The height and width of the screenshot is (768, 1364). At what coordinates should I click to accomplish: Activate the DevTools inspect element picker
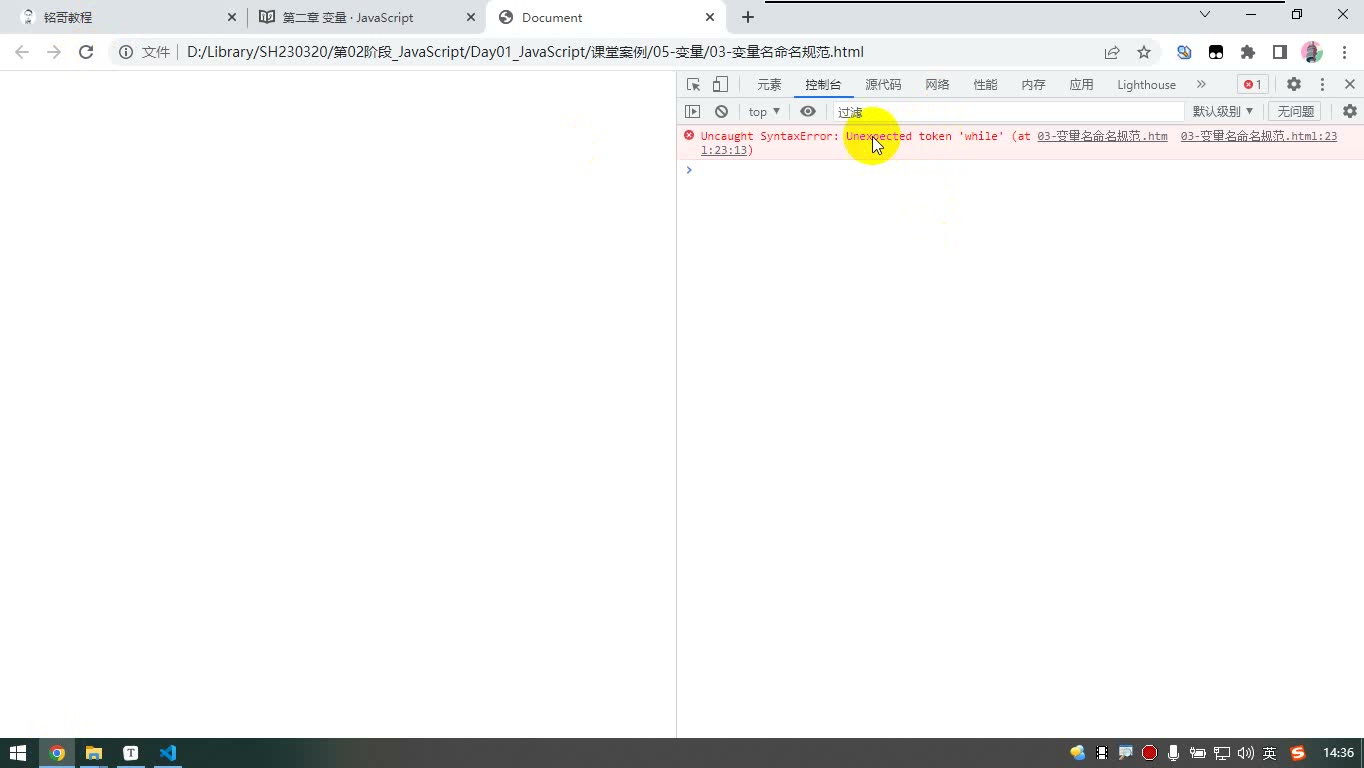693,85
